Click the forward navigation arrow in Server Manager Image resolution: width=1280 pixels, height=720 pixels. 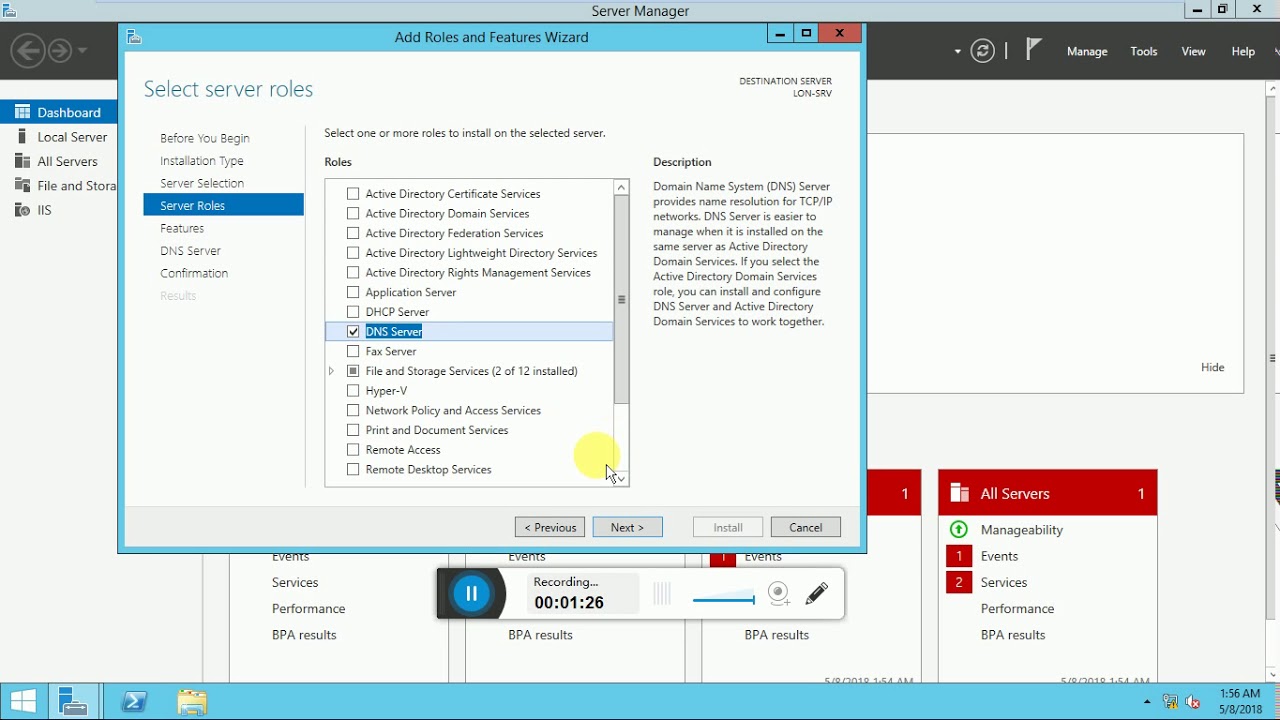click(x=60, y=50)
